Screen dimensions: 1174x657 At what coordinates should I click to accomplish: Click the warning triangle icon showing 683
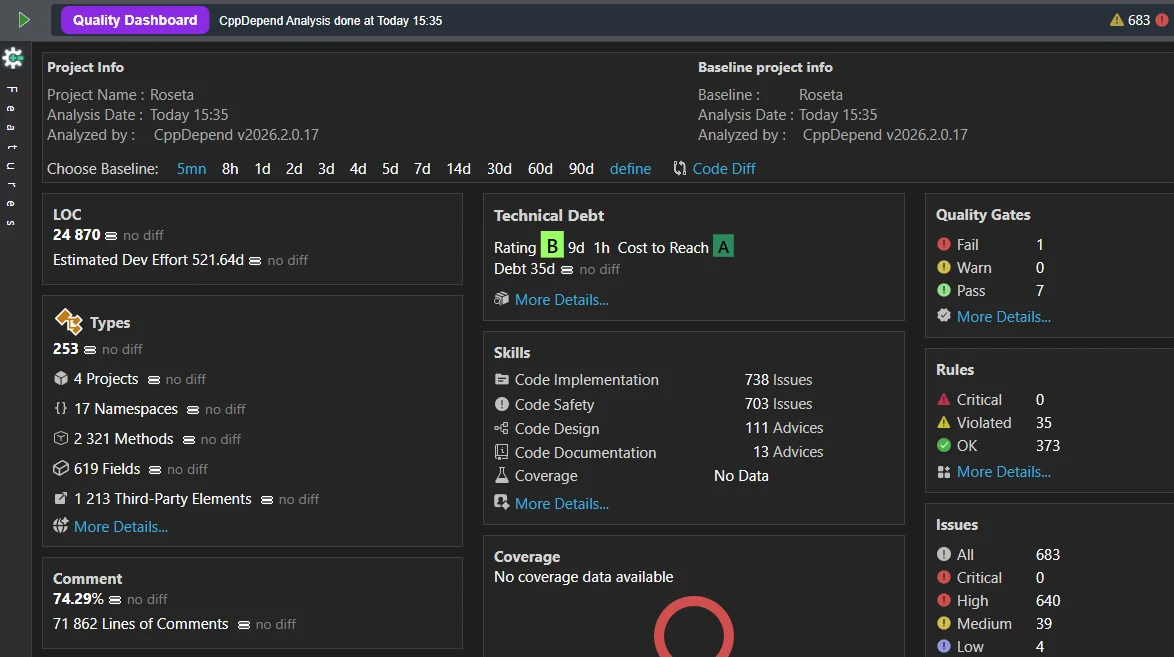[1116, 20]
